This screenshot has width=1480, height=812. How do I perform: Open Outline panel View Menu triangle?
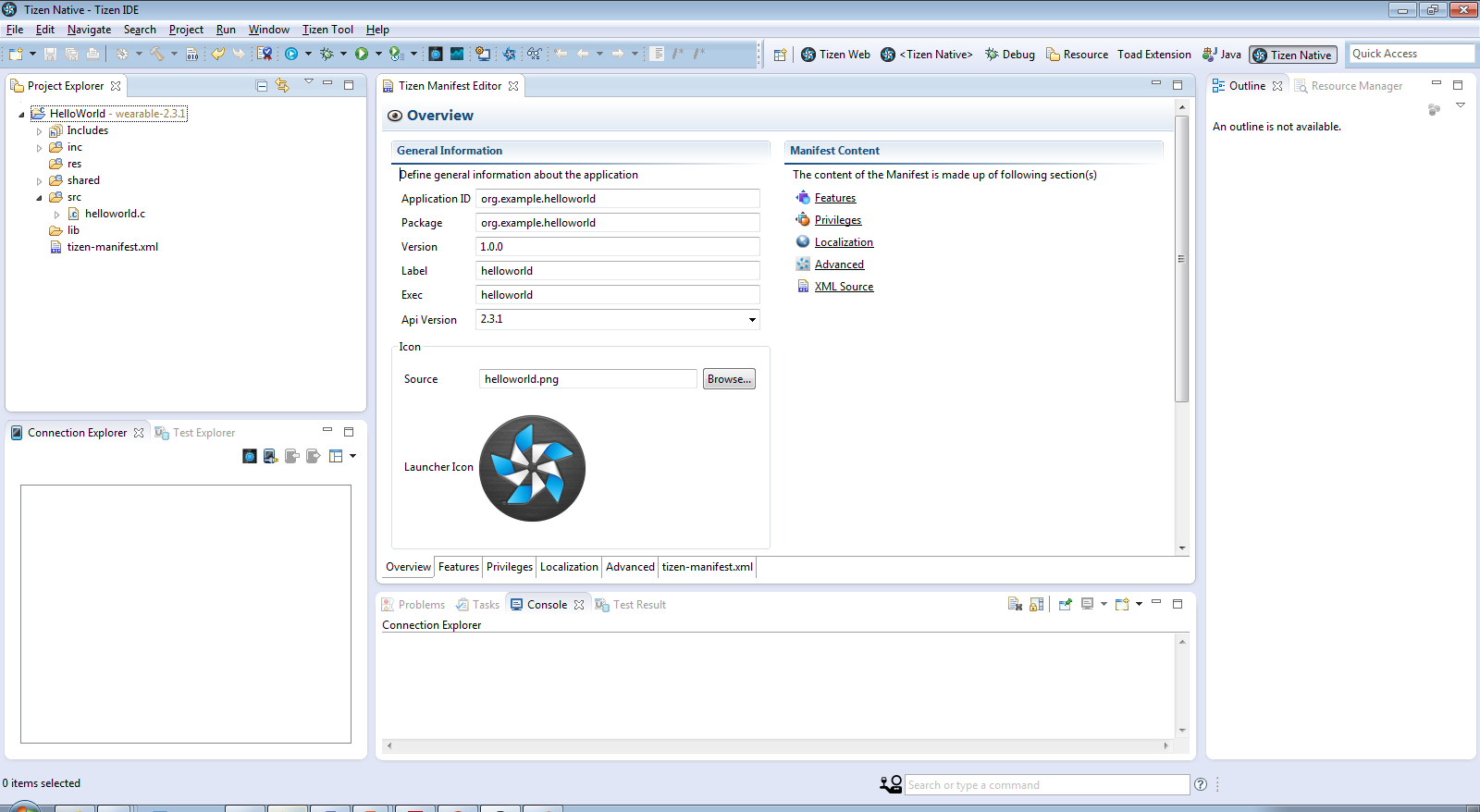click(x=1461, y=105)
